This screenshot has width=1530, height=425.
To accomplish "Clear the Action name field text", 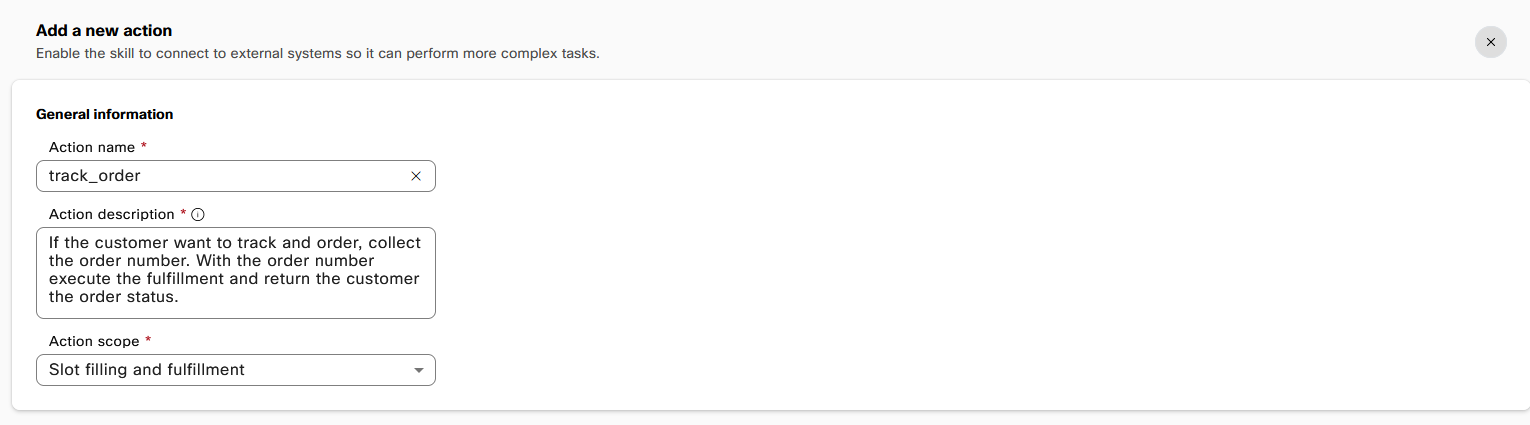I will click(x=416, y=176).
